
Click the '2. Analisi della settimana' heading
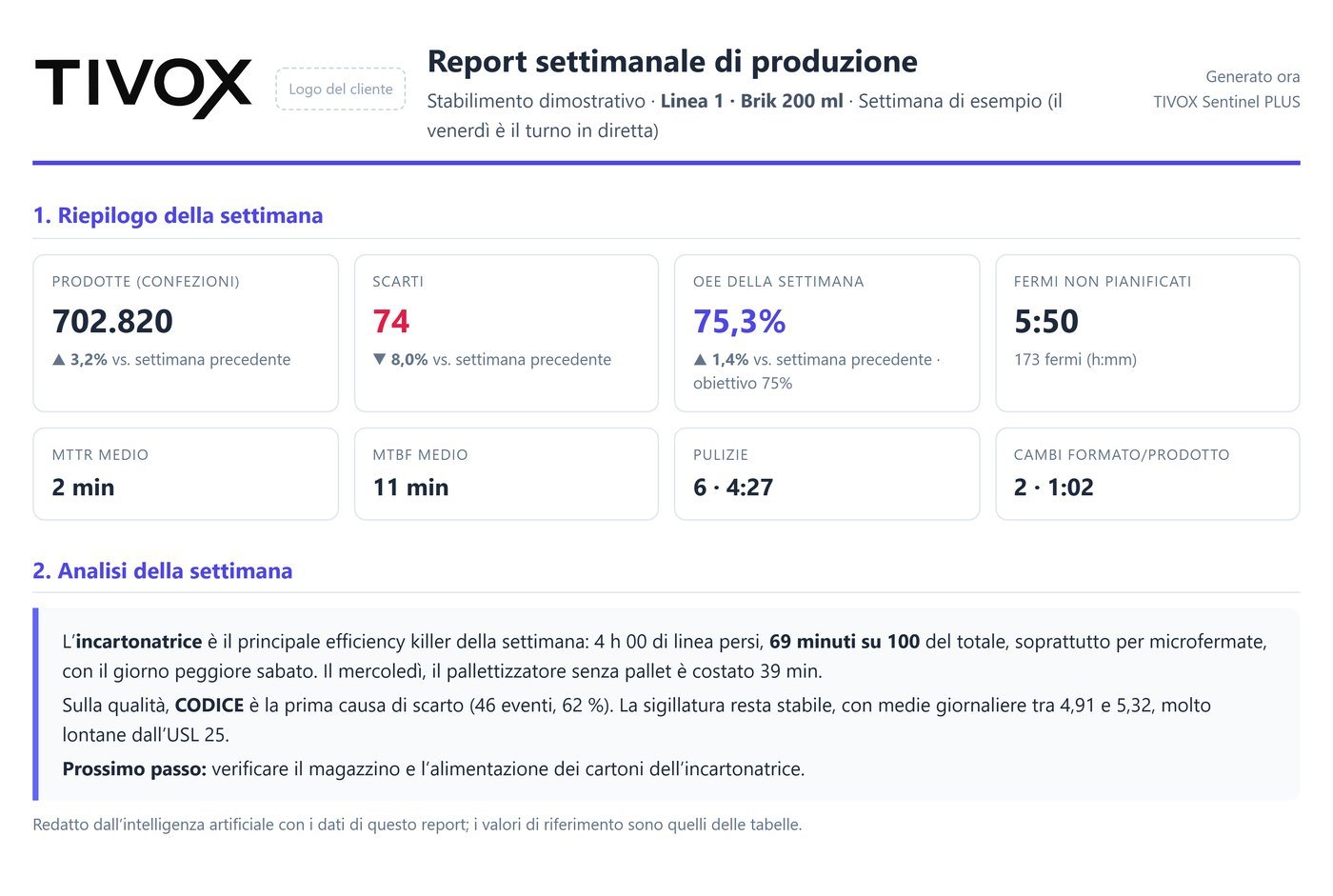pos(163,570)
